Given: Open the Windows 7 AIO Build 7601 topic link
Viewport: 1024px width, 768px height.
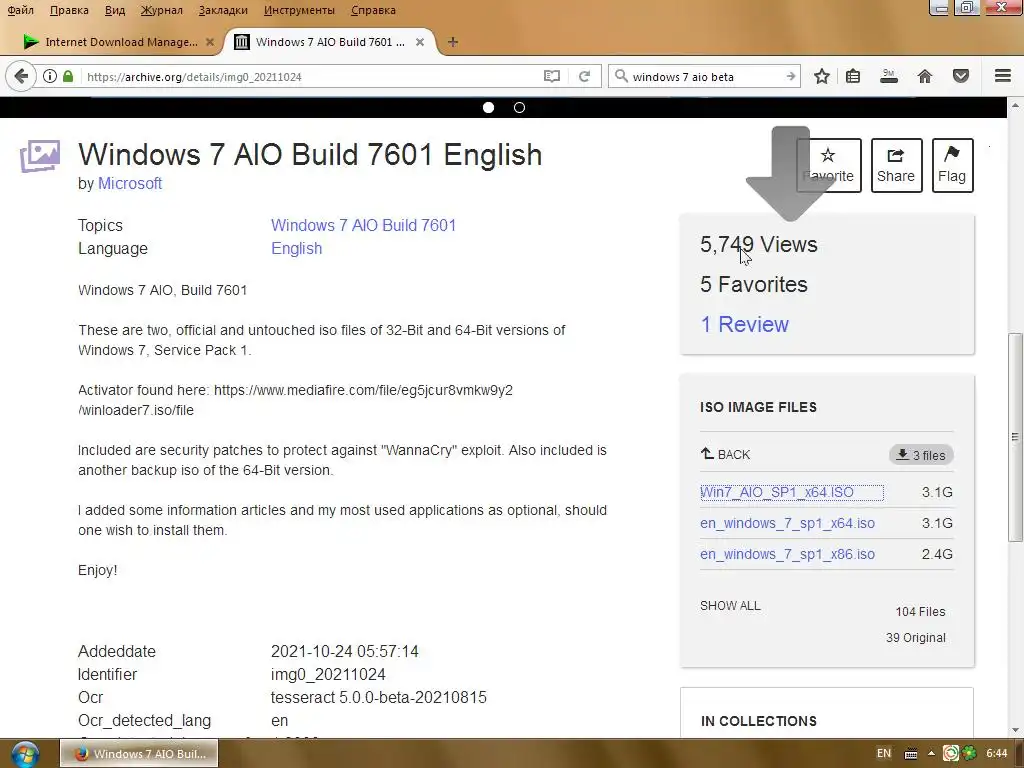Looking at the screenshot, I should pyautogui.click(x=363, y=225).
